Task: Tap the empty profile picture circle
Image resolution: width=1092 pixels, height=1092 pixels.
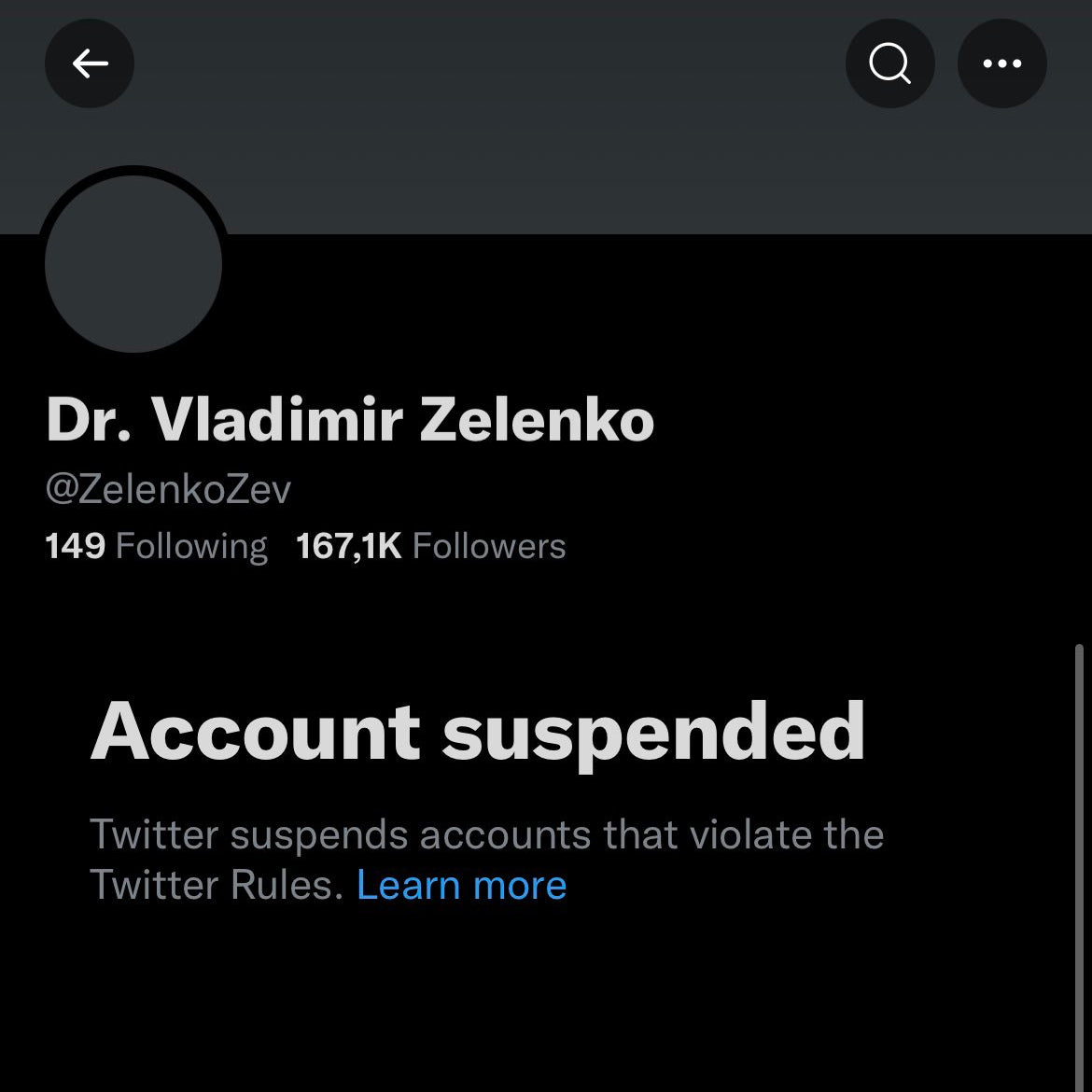Action: click(133, 264)
